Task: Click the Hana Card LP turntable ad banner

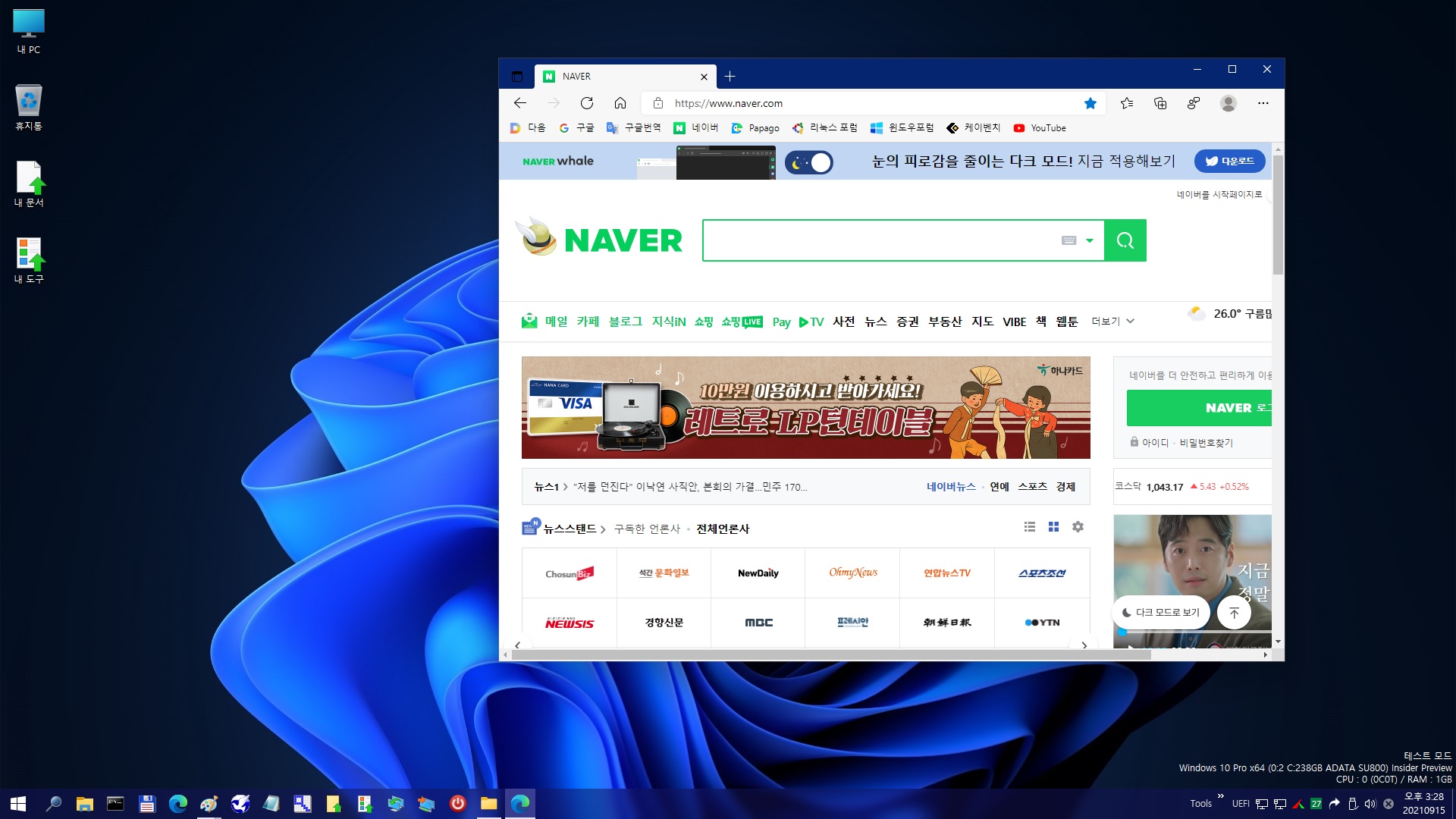Action: point(806,408)
